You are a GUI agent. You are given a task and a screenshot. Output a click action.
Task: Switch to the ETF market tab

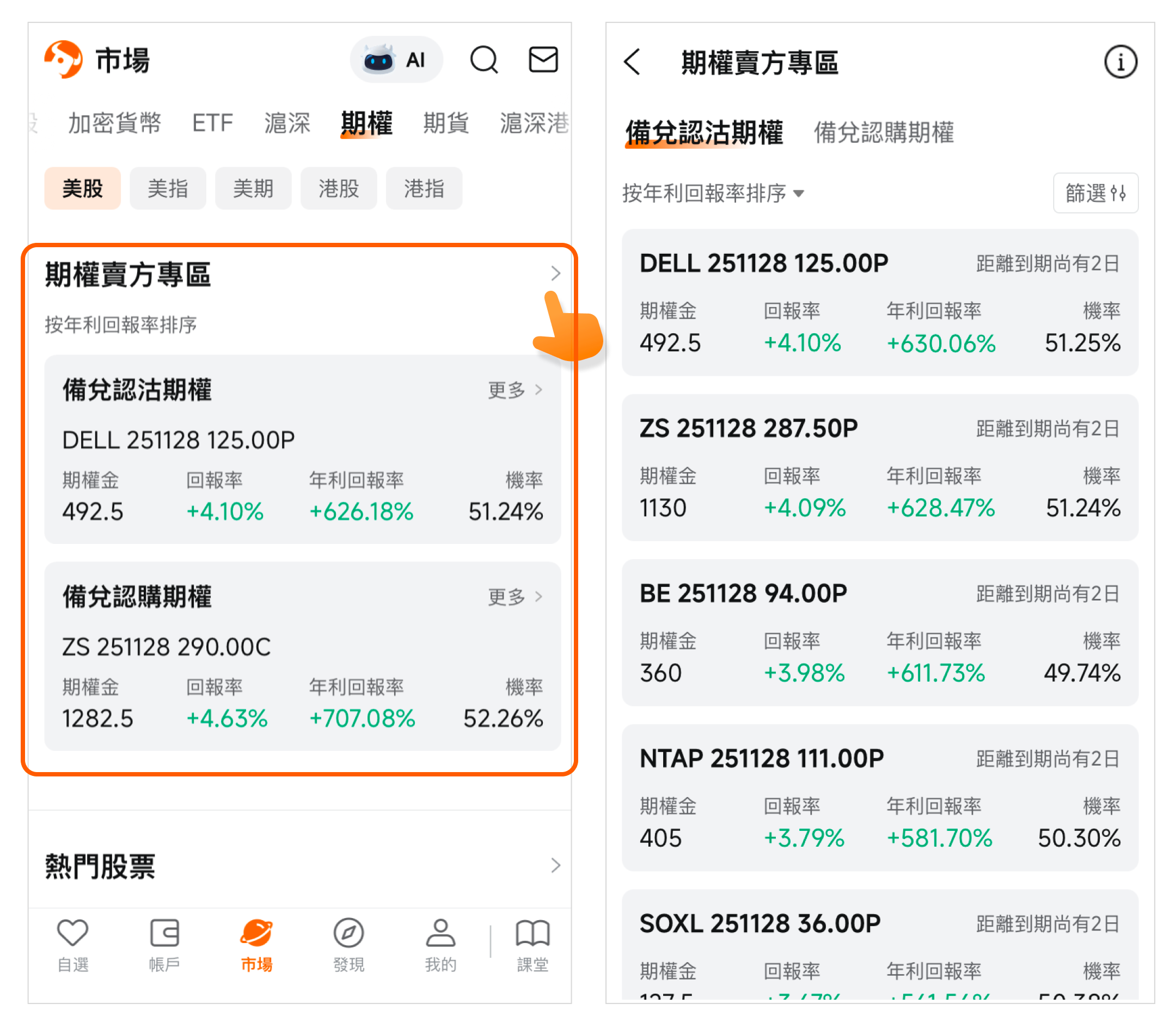point(212,123)
